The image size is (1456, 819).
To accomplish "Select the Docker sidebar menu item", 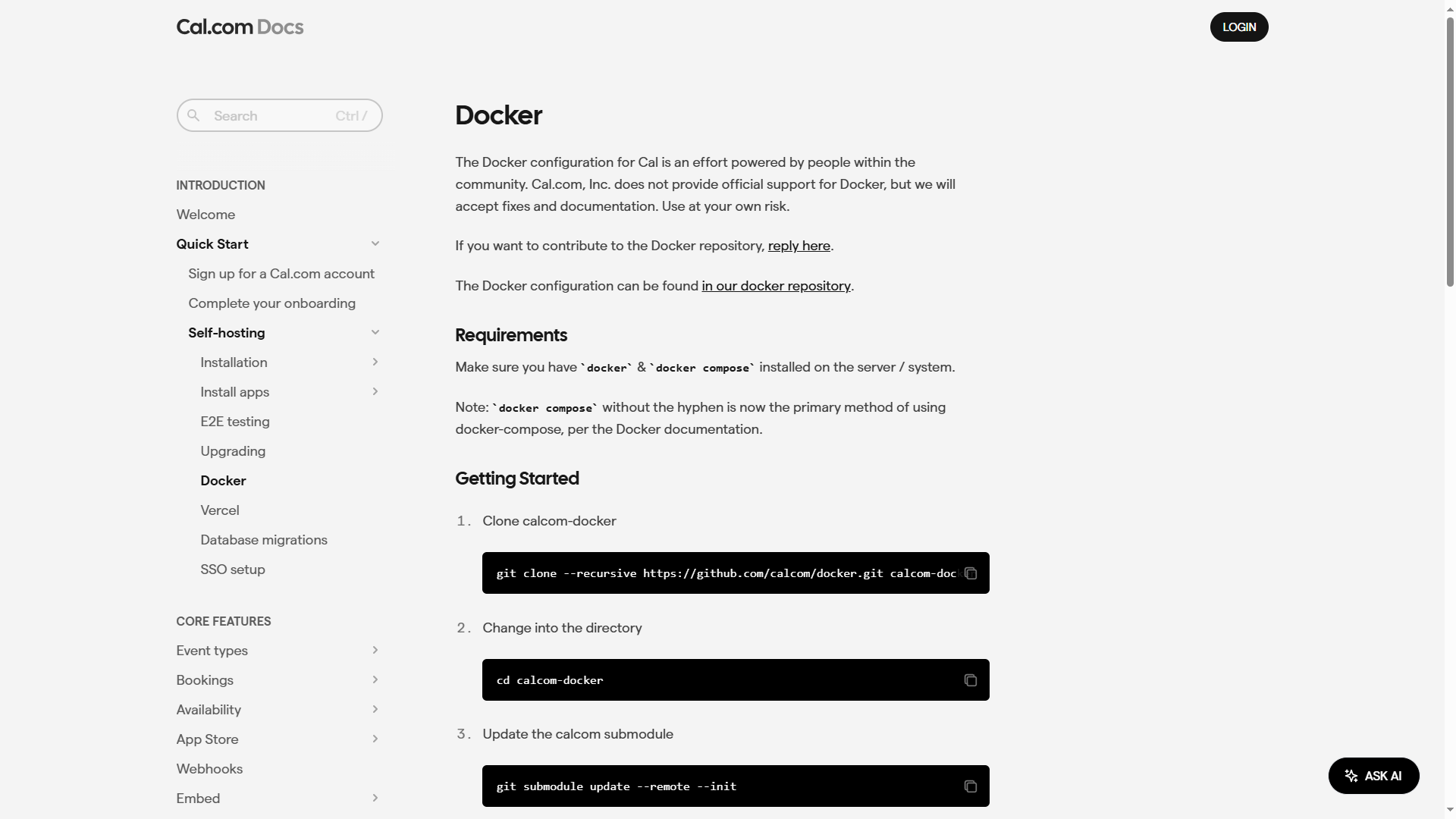I will (222, 481).
